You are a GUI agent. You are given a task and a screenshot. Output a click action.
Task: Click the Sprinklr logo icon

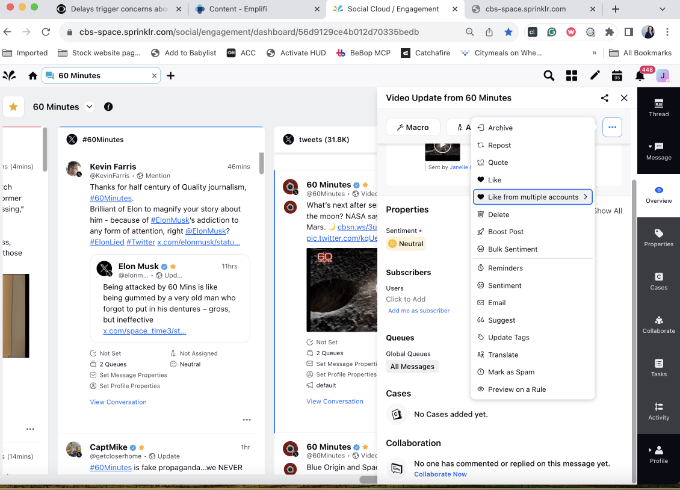10,75
